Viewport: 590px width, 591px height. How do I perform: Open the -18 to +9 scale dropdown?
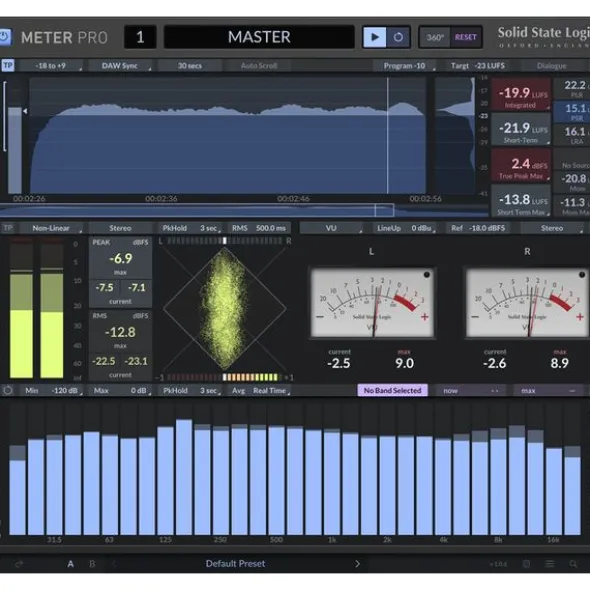click(51, 66)
